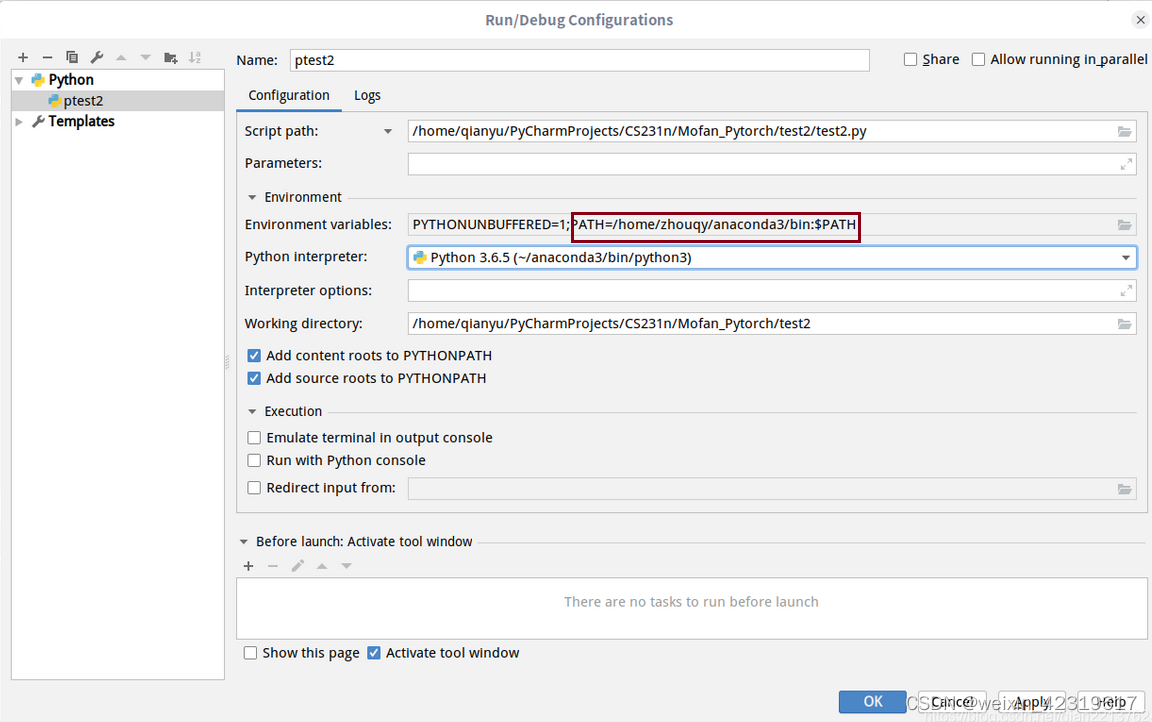Image resolution: width=1152 pixels, height=722 pixels.
Task: Open environment variables editor icon
Action: [1125, 224]
